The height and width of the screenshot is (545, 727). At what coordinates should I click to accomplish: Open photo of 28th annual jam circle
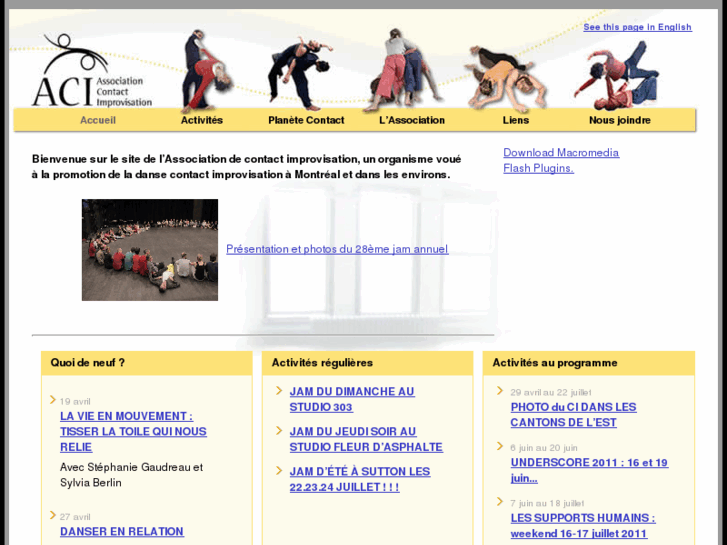pos(150,250)
